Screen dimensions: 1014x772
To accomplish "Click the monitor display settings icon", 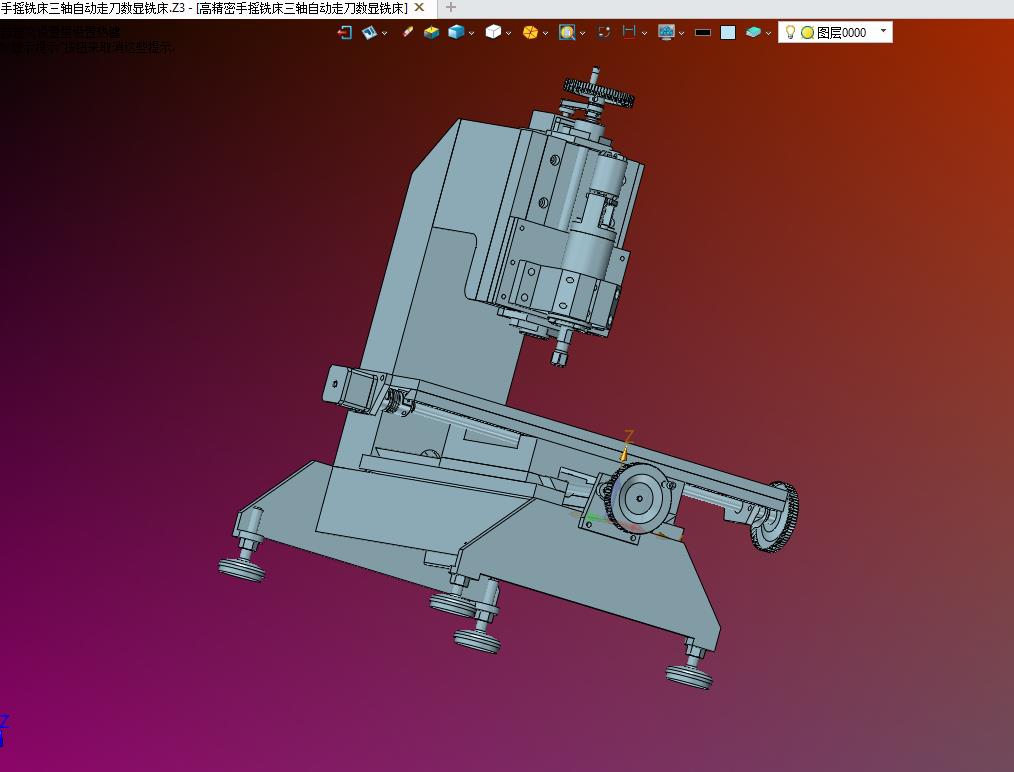I will pos(666,32).
